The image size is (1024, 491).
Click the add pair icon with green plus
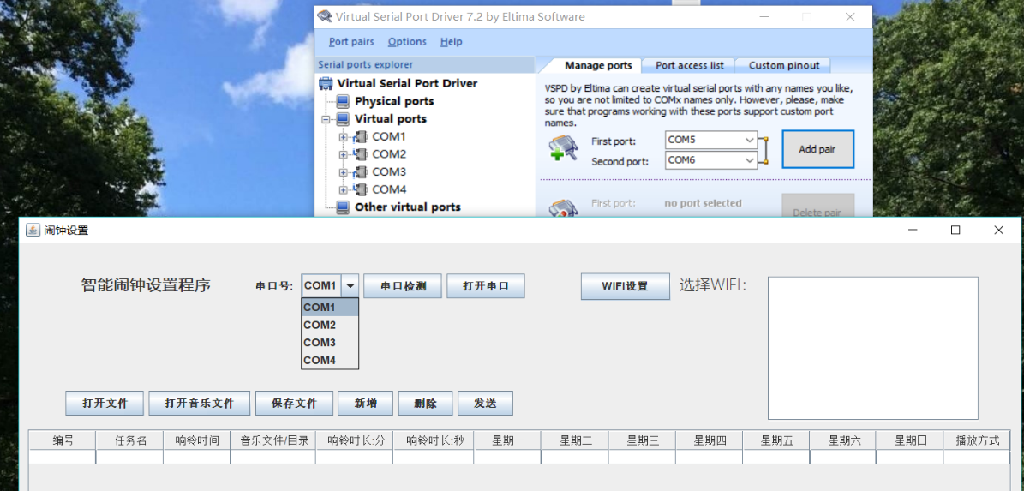pos(563,149)
